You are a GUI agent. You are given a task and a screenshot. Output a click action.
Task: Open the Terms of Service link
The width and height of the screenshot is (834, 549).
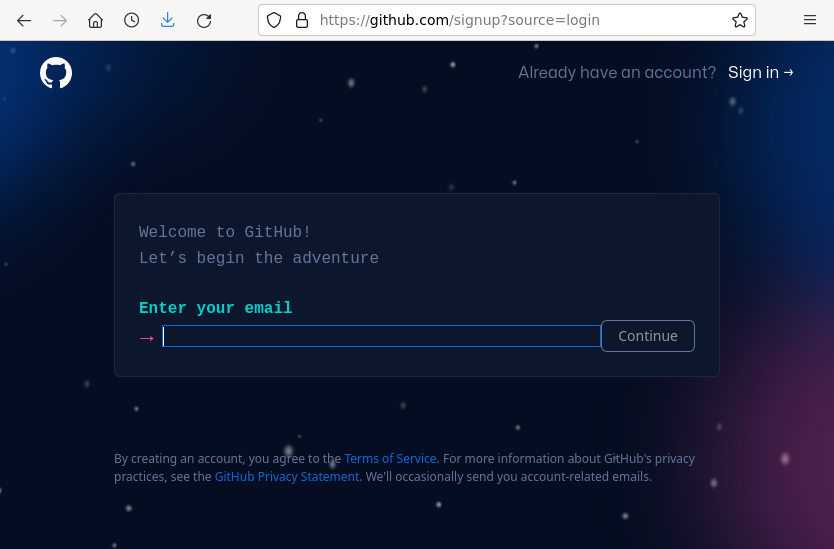tap(390, 459)
